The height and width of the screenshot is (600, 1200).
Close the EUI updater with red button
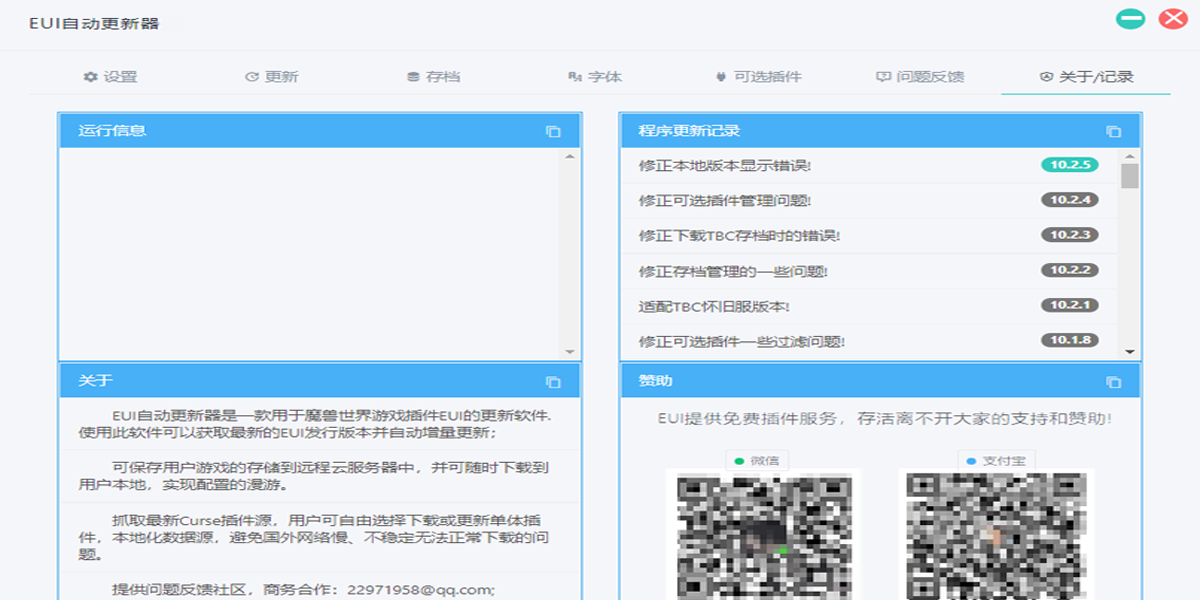[x=1172, y=19]
